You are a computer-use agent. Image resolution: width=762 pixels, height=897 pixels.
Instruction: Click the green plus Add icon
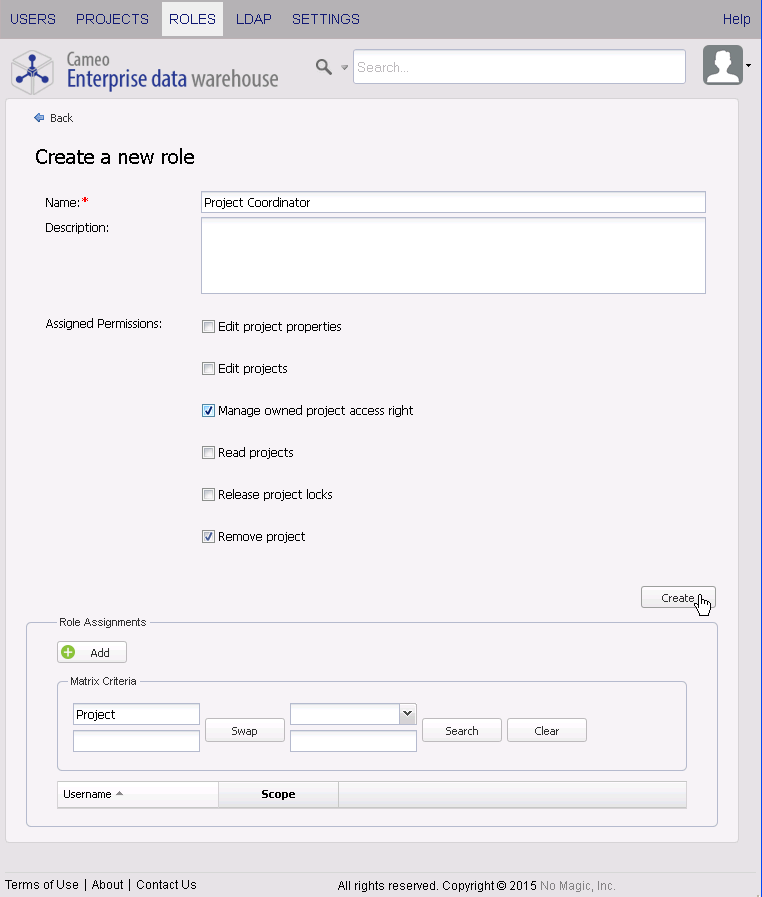[68, 652]
